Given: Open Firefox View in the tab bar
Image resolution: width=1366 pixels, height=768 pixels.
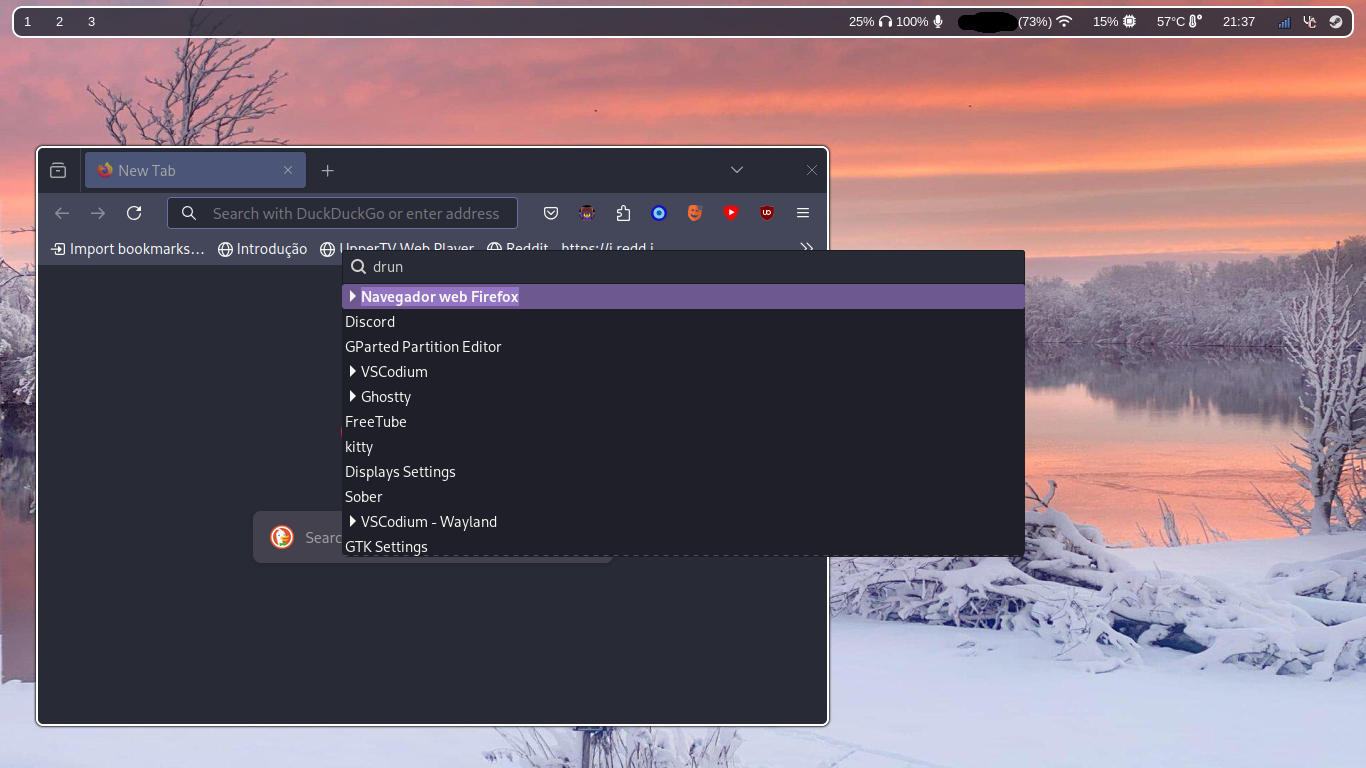Looking at the screenshot, I should (58, 171).
